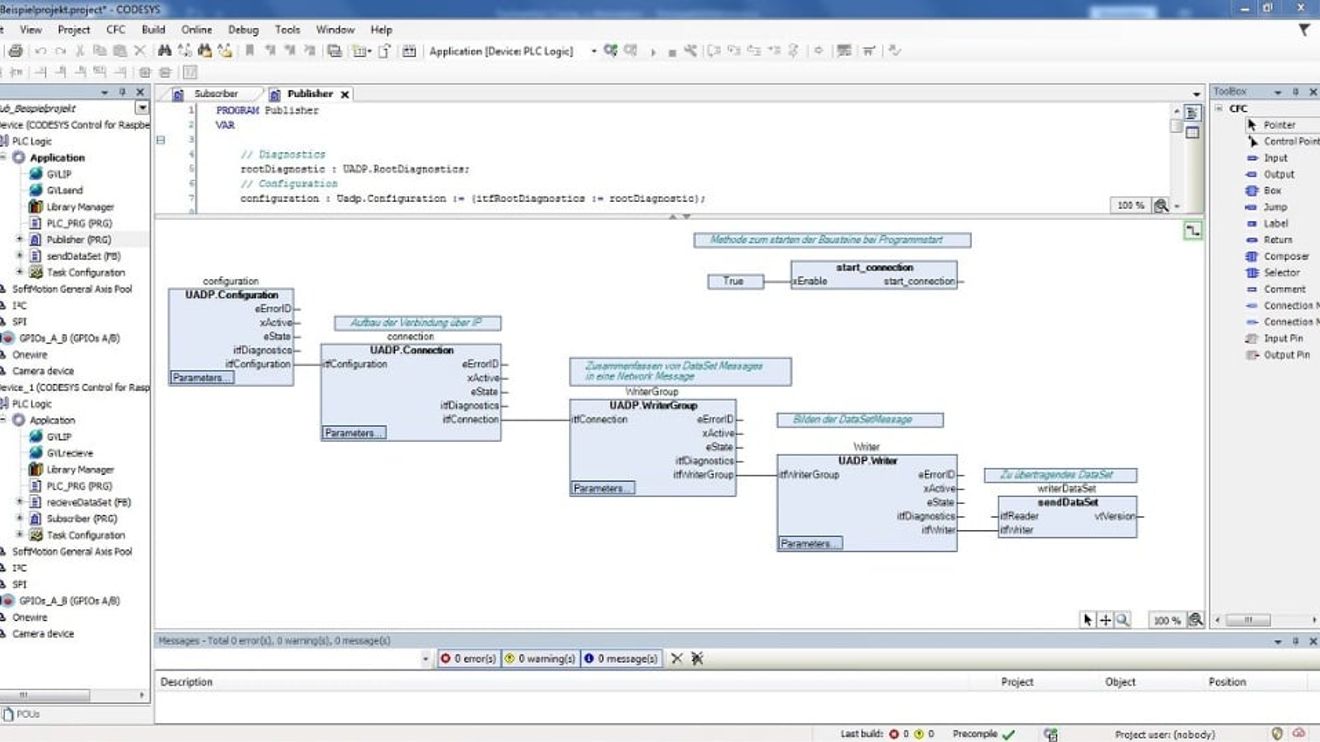Click the Description column header
Viewport: 1320px width, 742px height.
click(x=187, y=682)
